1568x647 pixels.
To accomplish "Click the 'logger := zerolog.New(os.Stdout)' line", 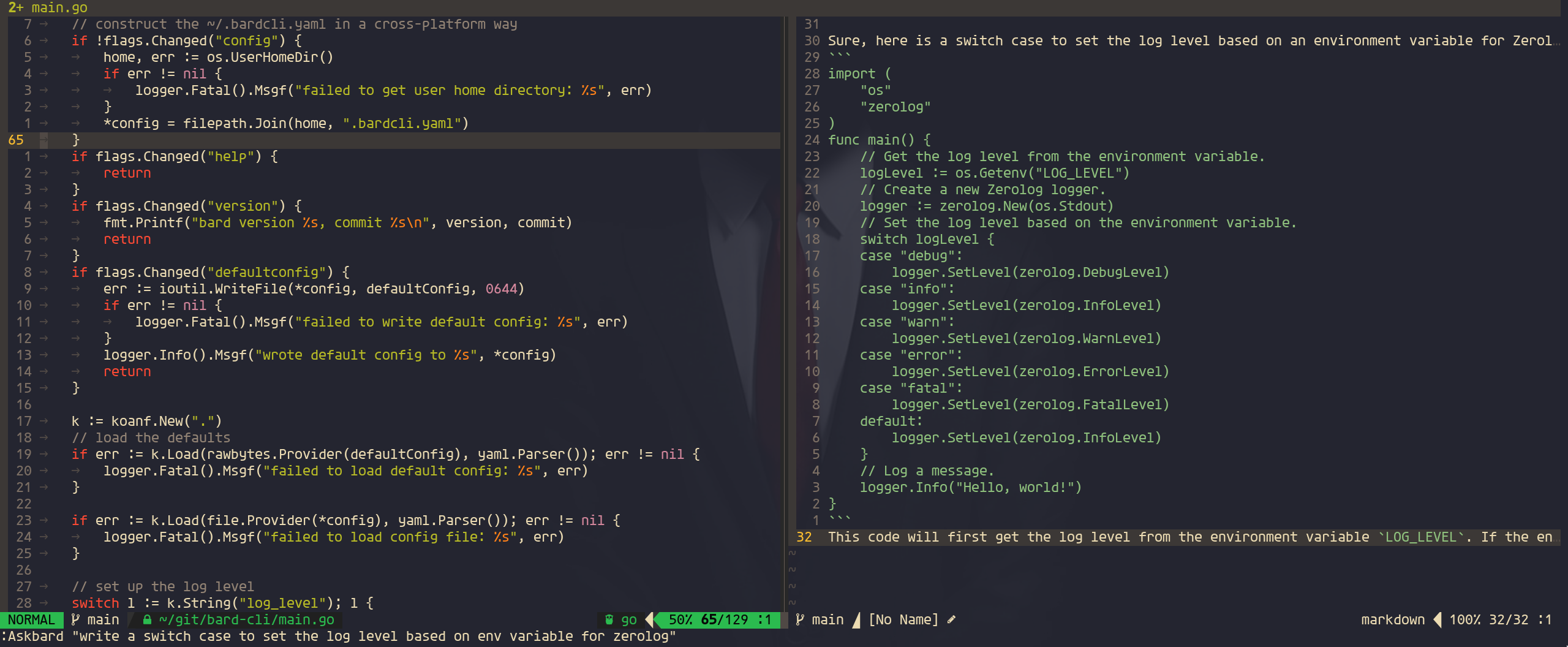I will (987, 206).
